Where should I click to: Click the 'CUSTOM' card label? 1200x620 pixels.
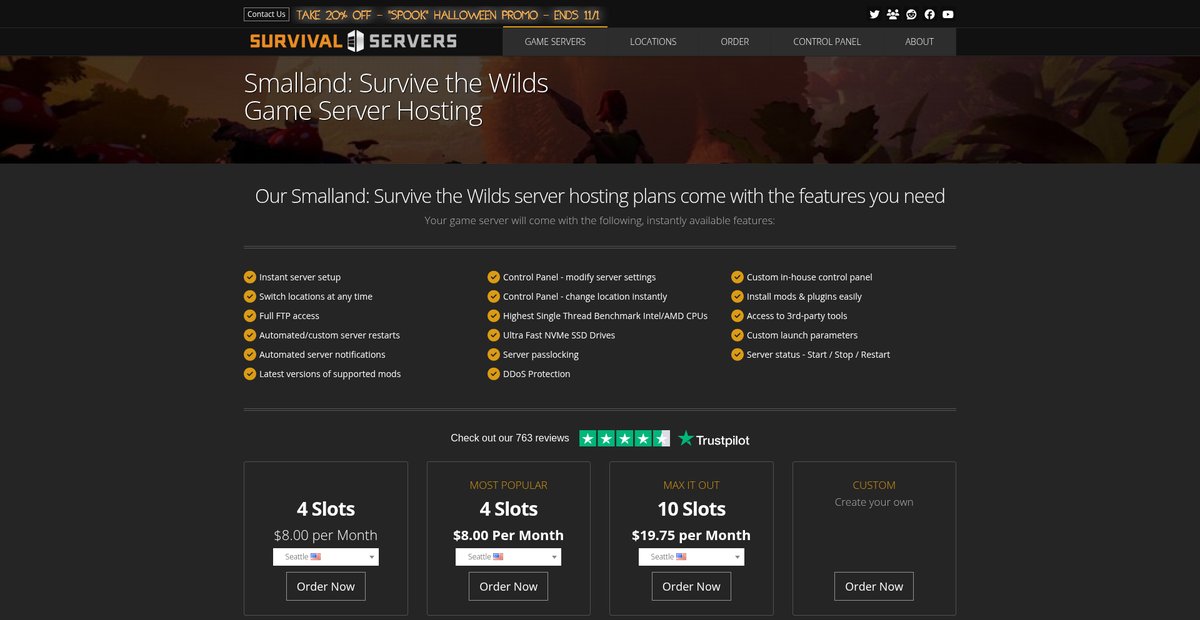coord(874,485)
